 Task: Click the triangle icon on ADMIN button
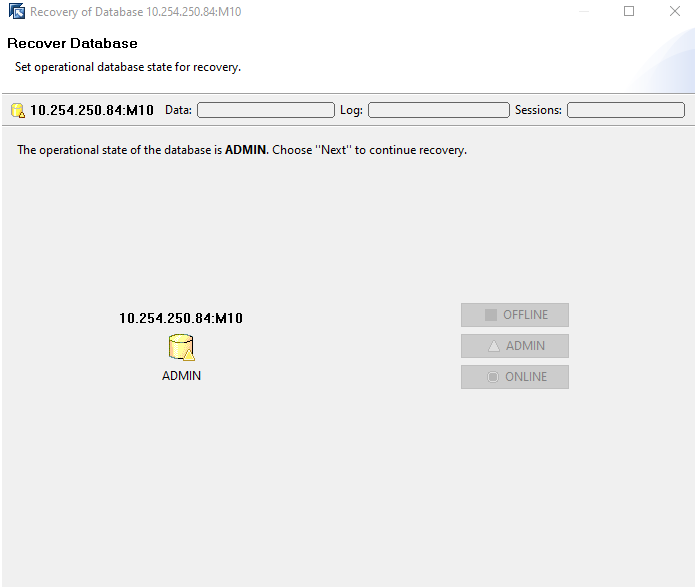492,346
